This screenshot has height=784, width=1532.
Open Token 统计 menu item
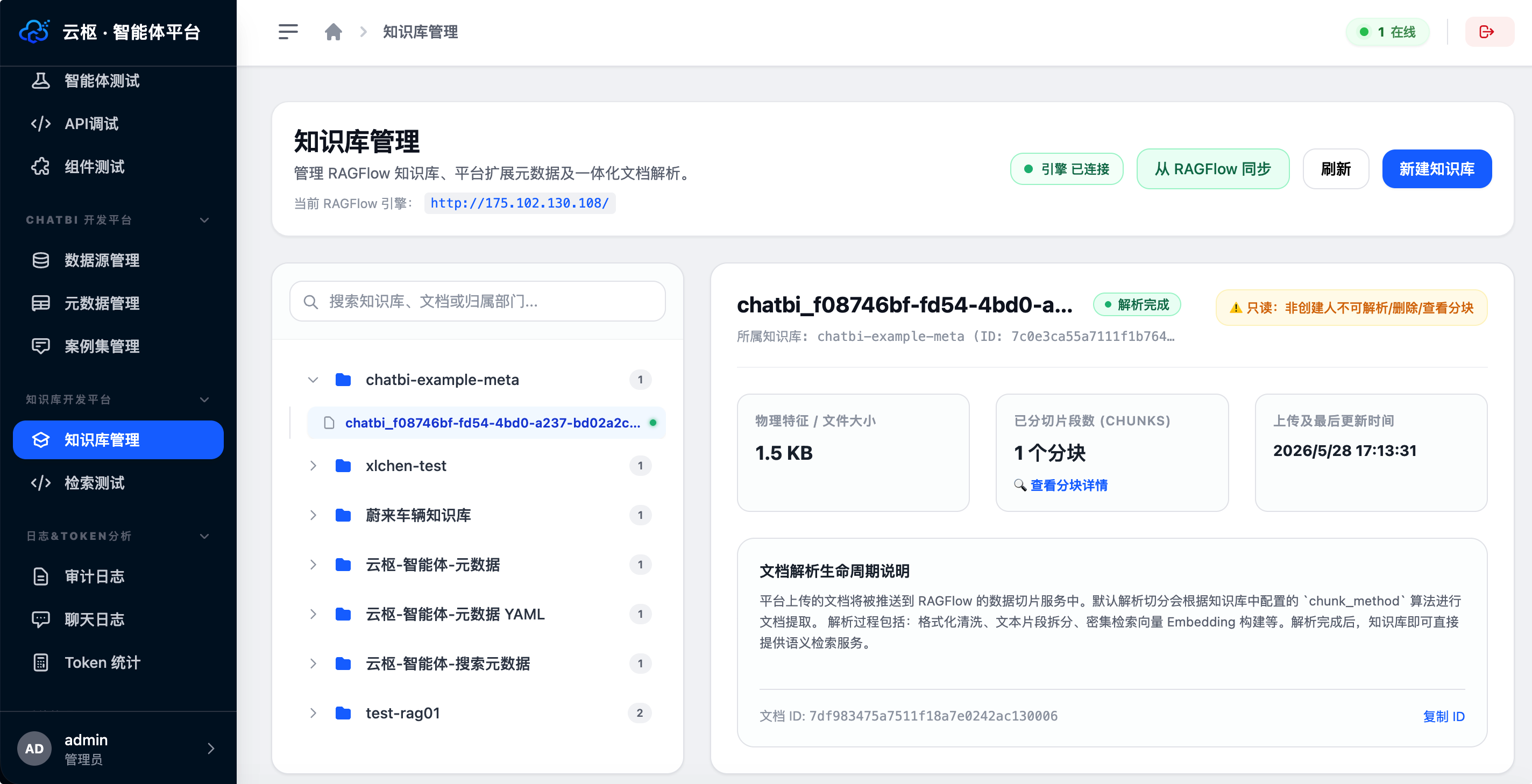[118, 663]
